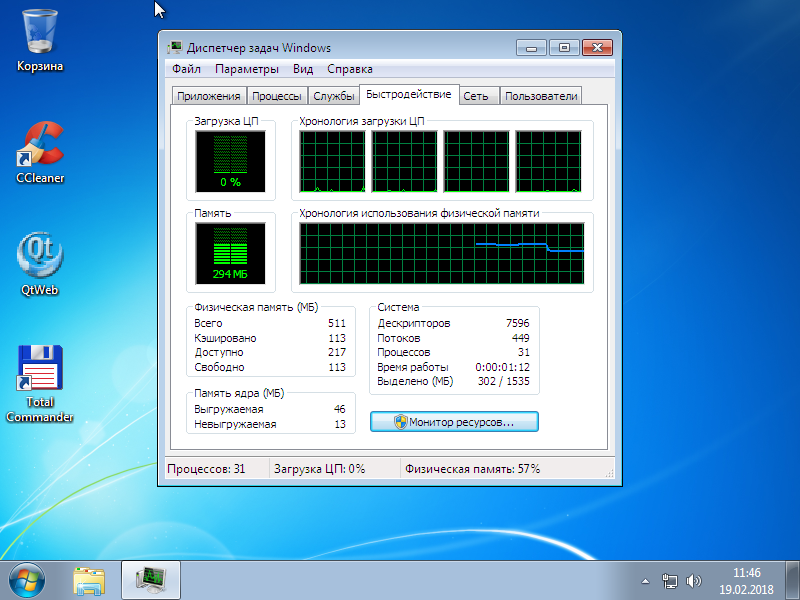
Task: Minimize the Task Manager window
Action: click(x=531, y=48)
